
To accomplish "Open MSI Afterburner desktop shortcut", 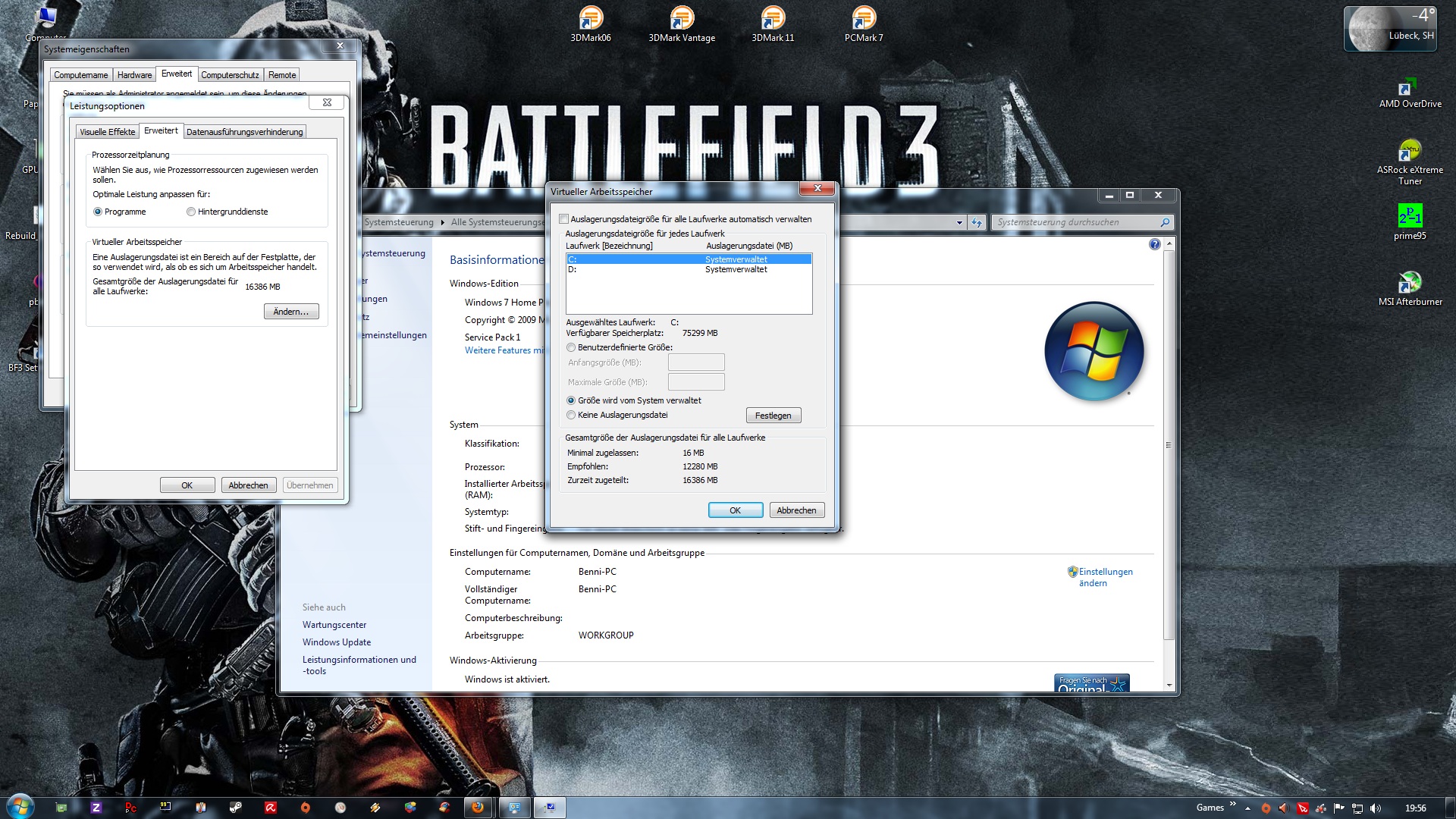I will (x=1410, y=289).
